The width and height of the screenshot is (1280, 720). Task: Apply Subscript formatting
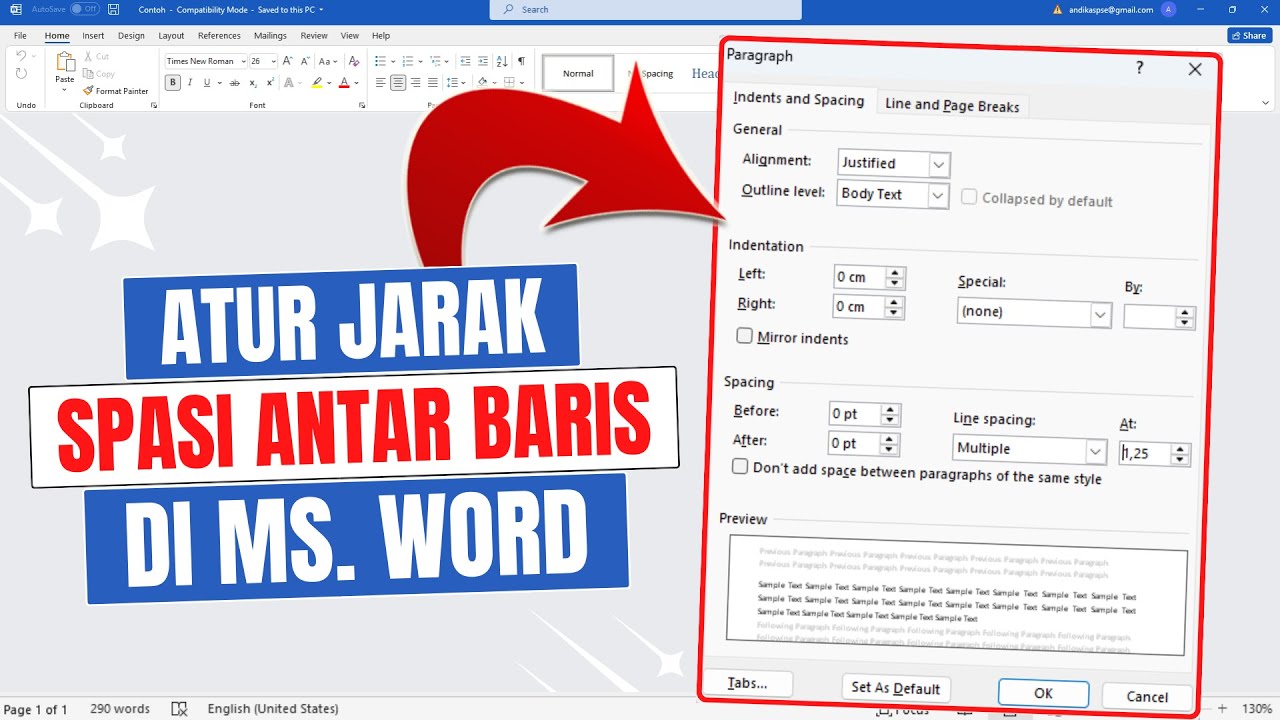(252, 83)
